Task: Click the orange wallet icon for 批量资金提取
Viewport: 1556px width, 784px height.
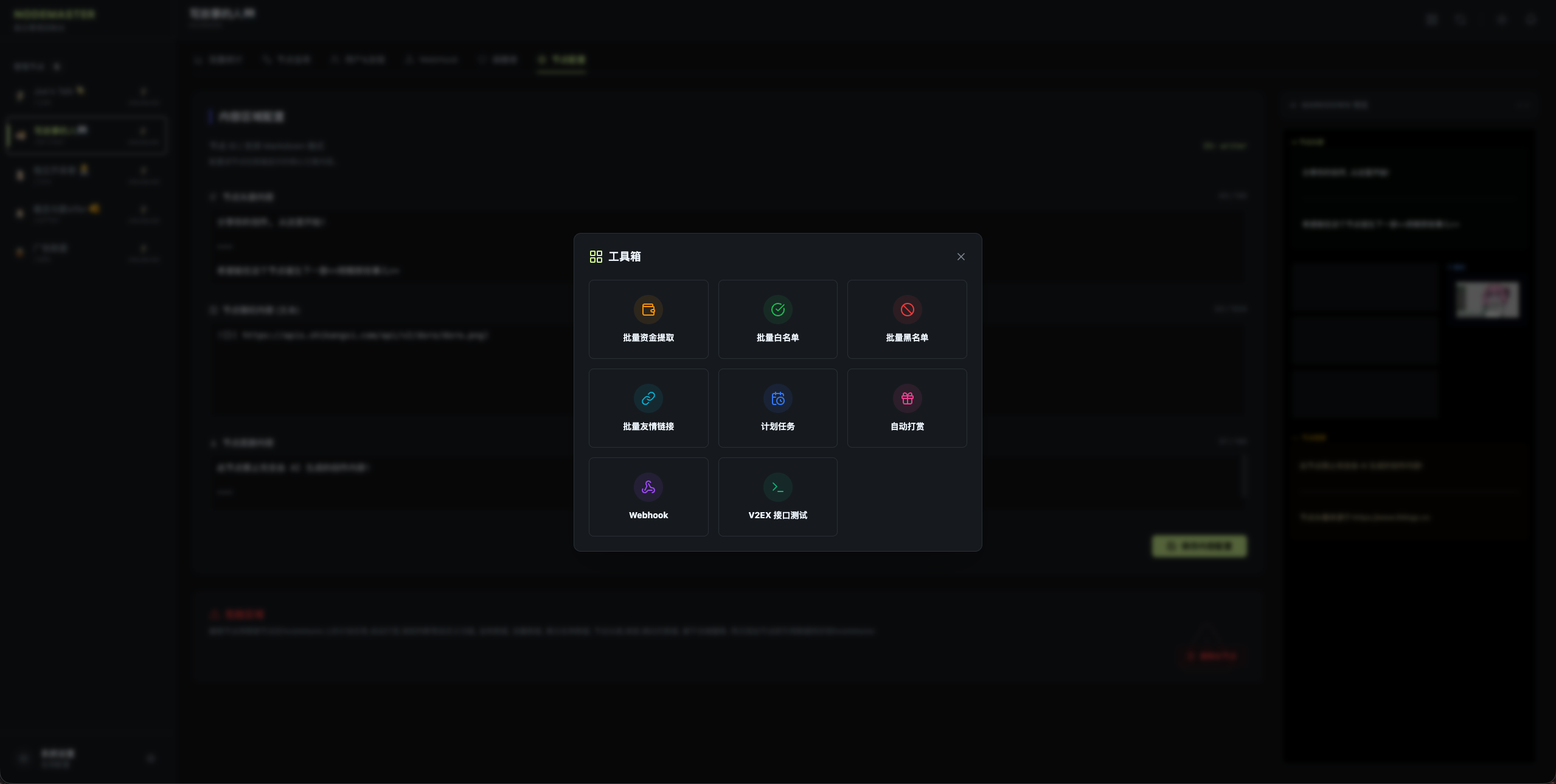Action: [648, 310]
